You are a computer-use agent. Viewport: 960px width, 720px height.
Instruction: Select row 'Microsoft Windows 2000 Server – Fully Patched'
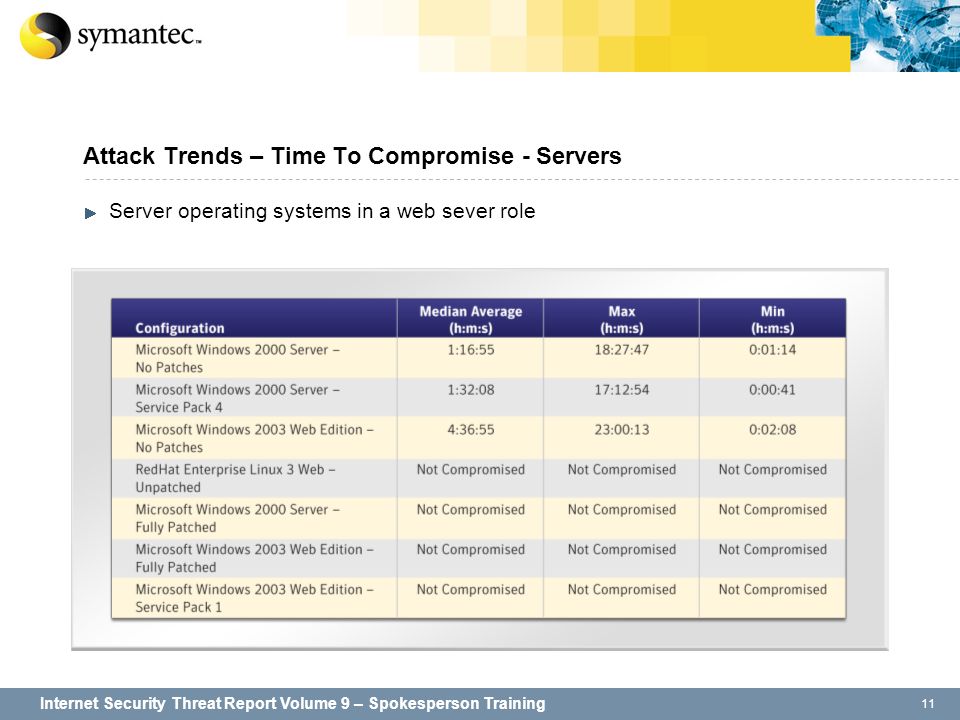[479, 518]
